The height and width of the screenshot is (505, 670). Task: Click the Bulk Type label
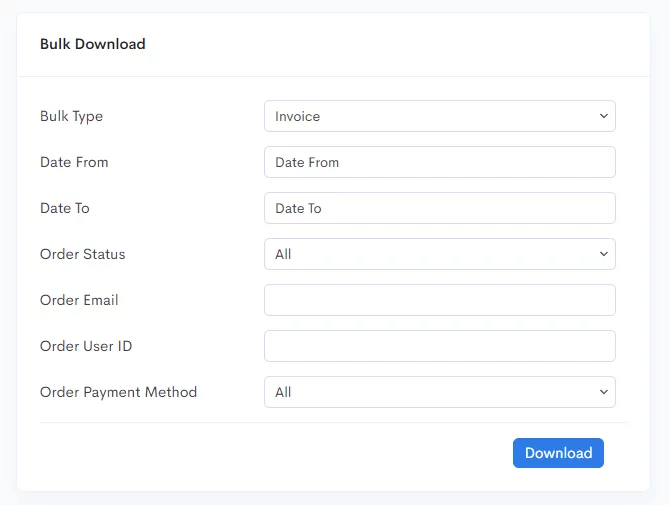71,117
